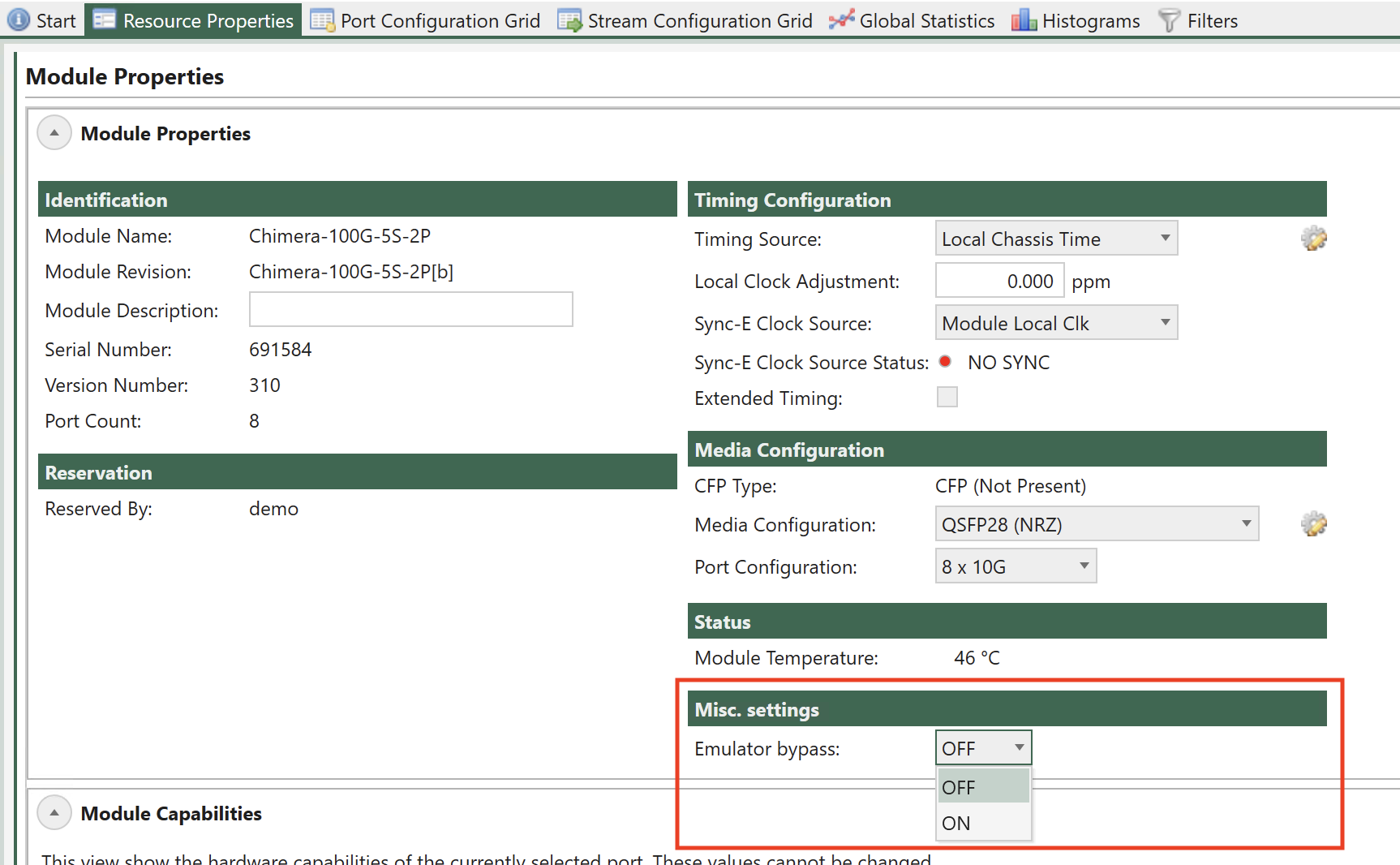
Task: Open the Timing Source dropdown
Action: [1056, 239]
